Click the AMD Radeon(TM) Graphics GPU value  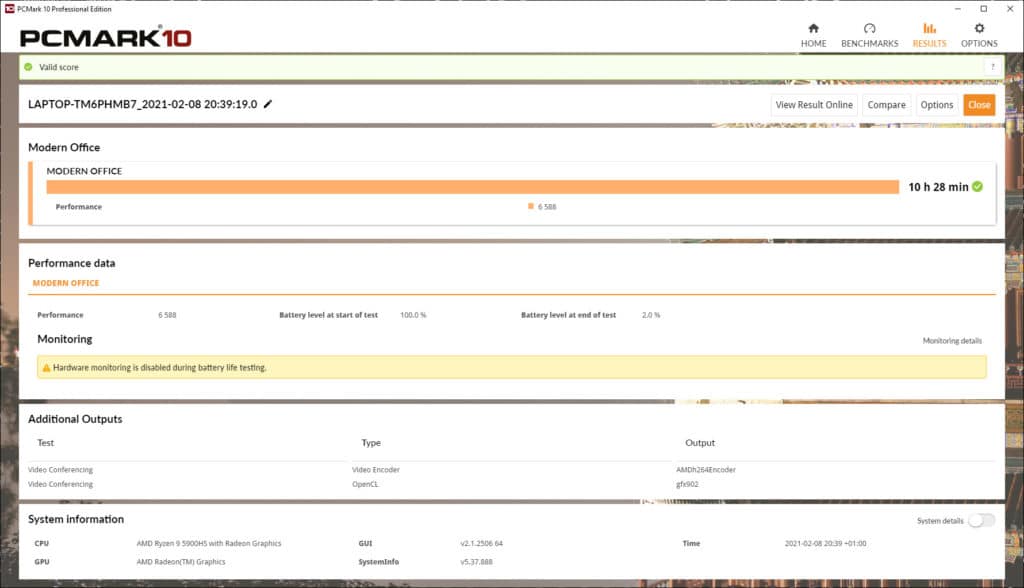(x=180, y=561)
